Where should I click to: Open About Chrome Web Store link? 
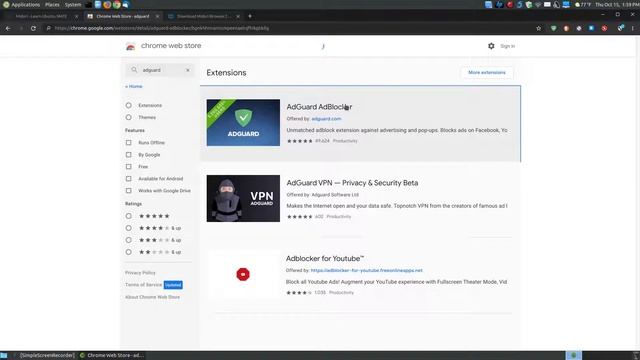point(152,297)
